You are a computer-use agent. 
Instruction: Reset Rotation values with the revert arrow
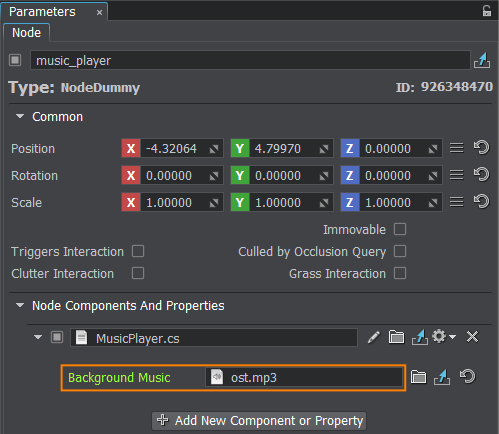pos(481,175)
